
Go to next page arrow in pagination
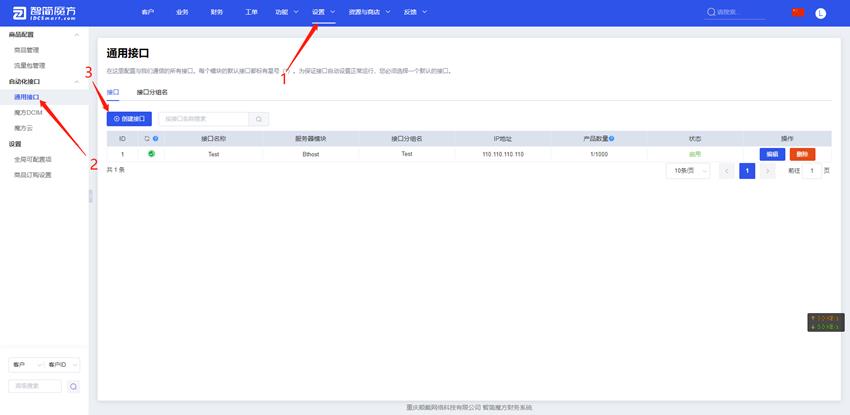click(x=768, y=171)
